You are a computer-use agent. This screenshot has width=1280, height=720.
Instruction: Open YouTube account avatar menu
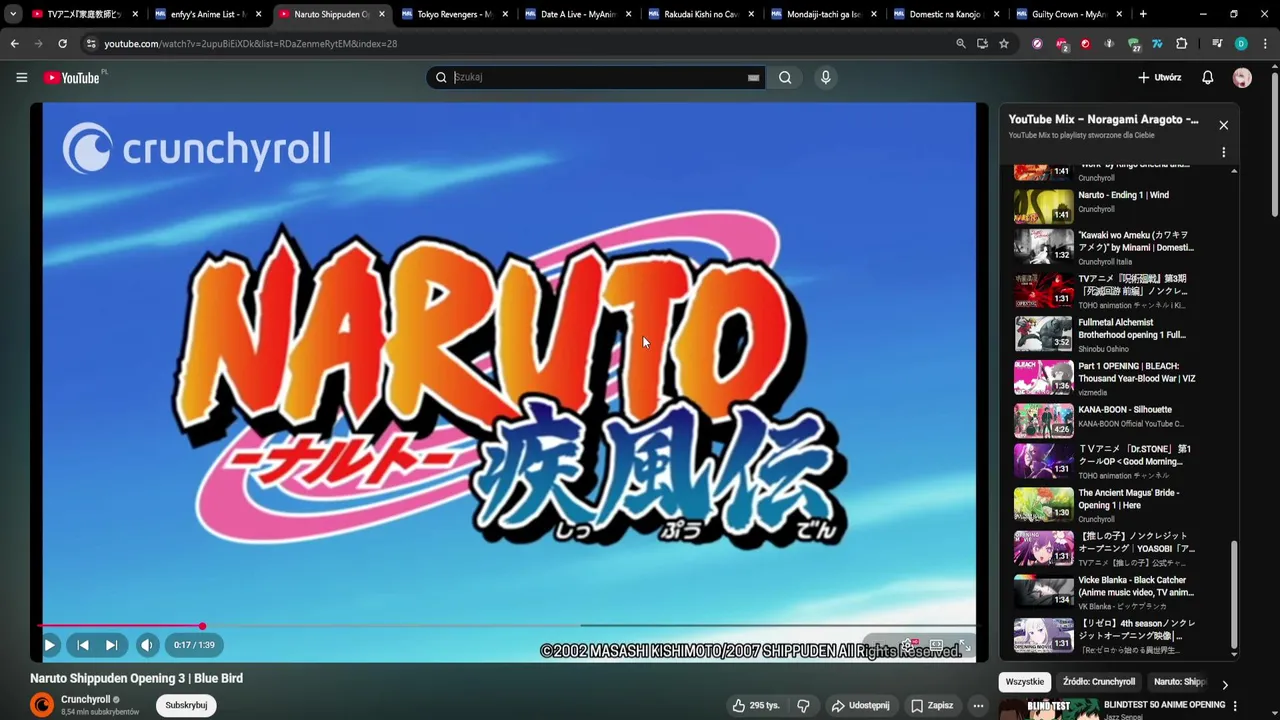(1242, 77)
